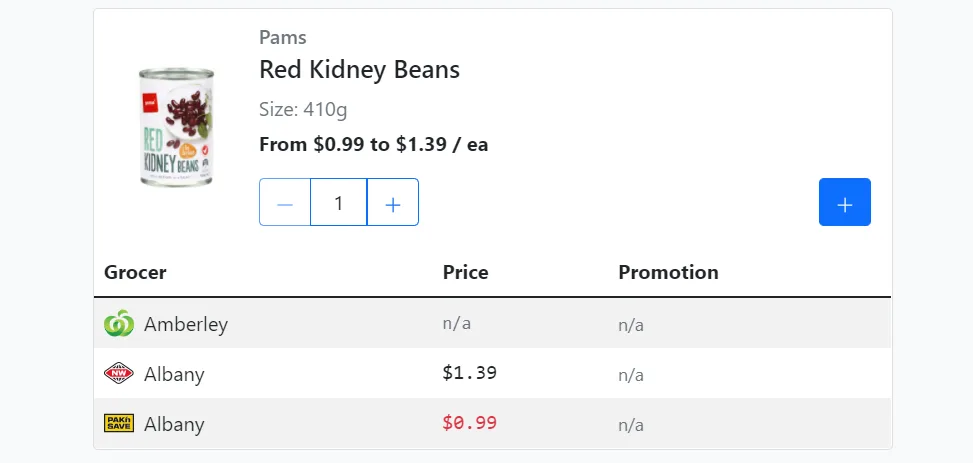973x463 pixels.
Task: Select the Grocer column header
Action: pyautogui.click(x=135, y=272)
